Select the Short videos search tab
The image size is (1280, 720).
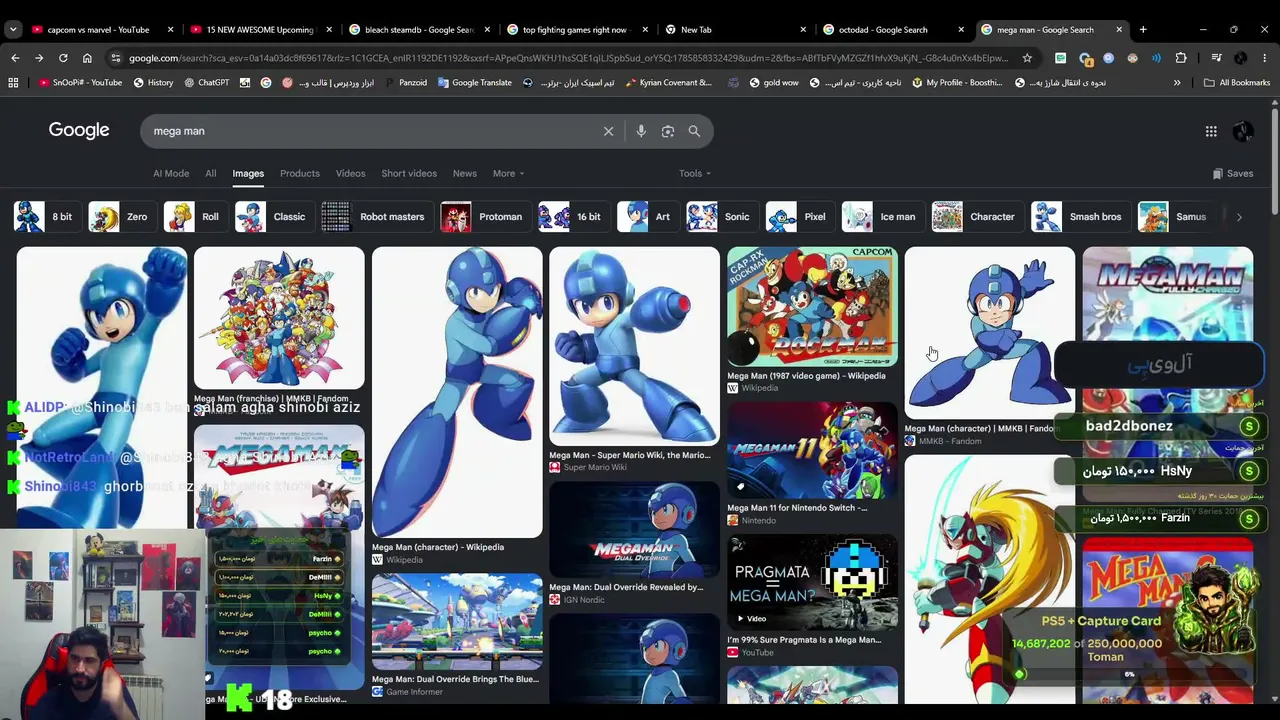click(409, 174)
